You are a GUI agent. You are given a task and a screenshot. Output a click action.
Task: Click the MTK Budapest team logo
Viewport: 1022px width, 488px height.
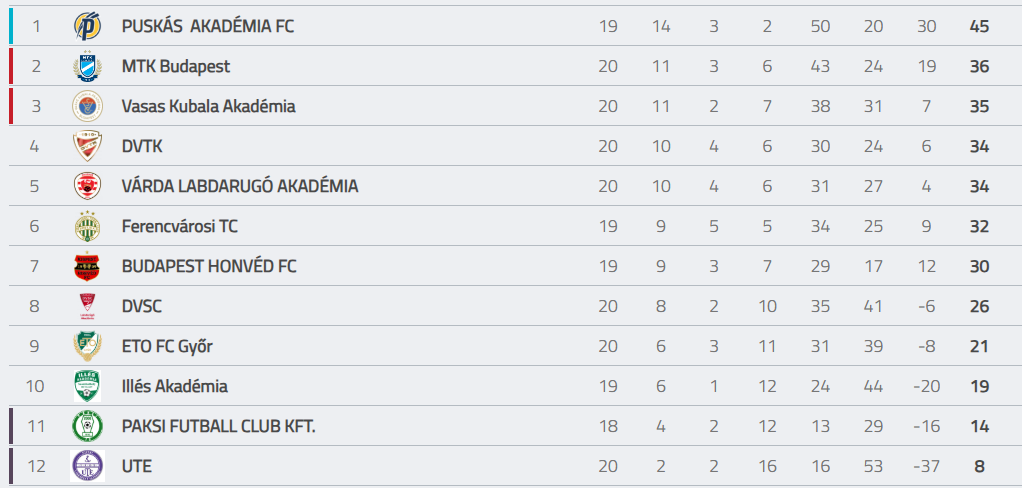tap(88, 66)
